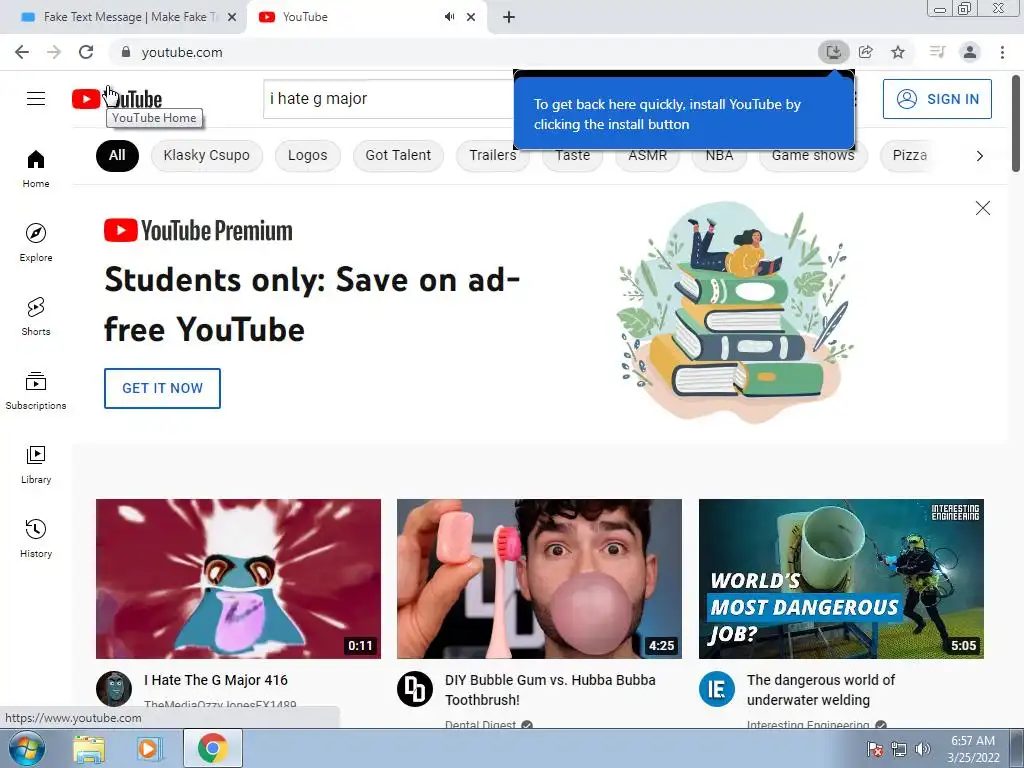
Task: Dismiss the YouTube Premium banner
Action: coord(983,208)
